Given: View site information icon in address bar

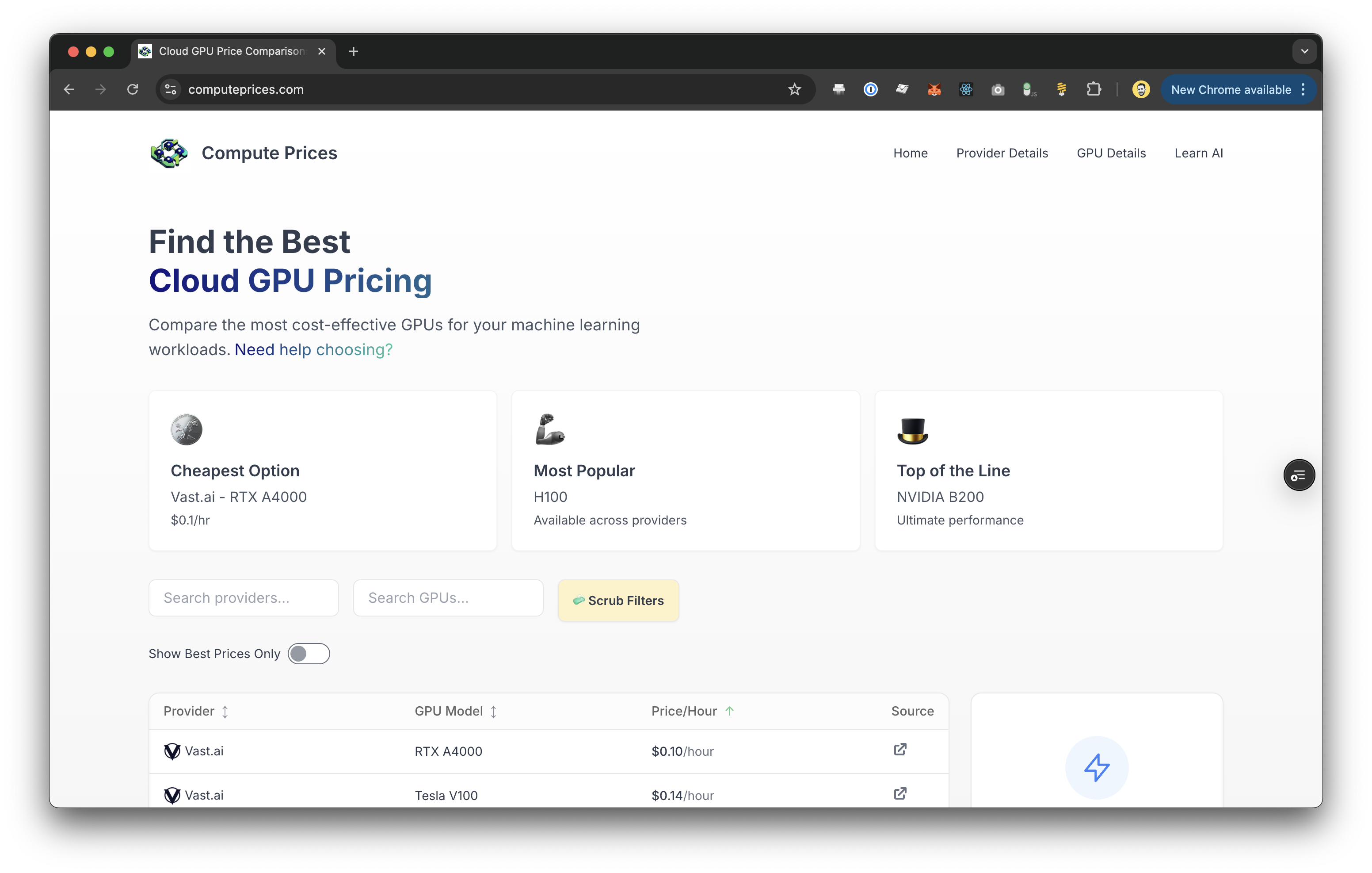Looking at the screenshot, I should 170,89.
